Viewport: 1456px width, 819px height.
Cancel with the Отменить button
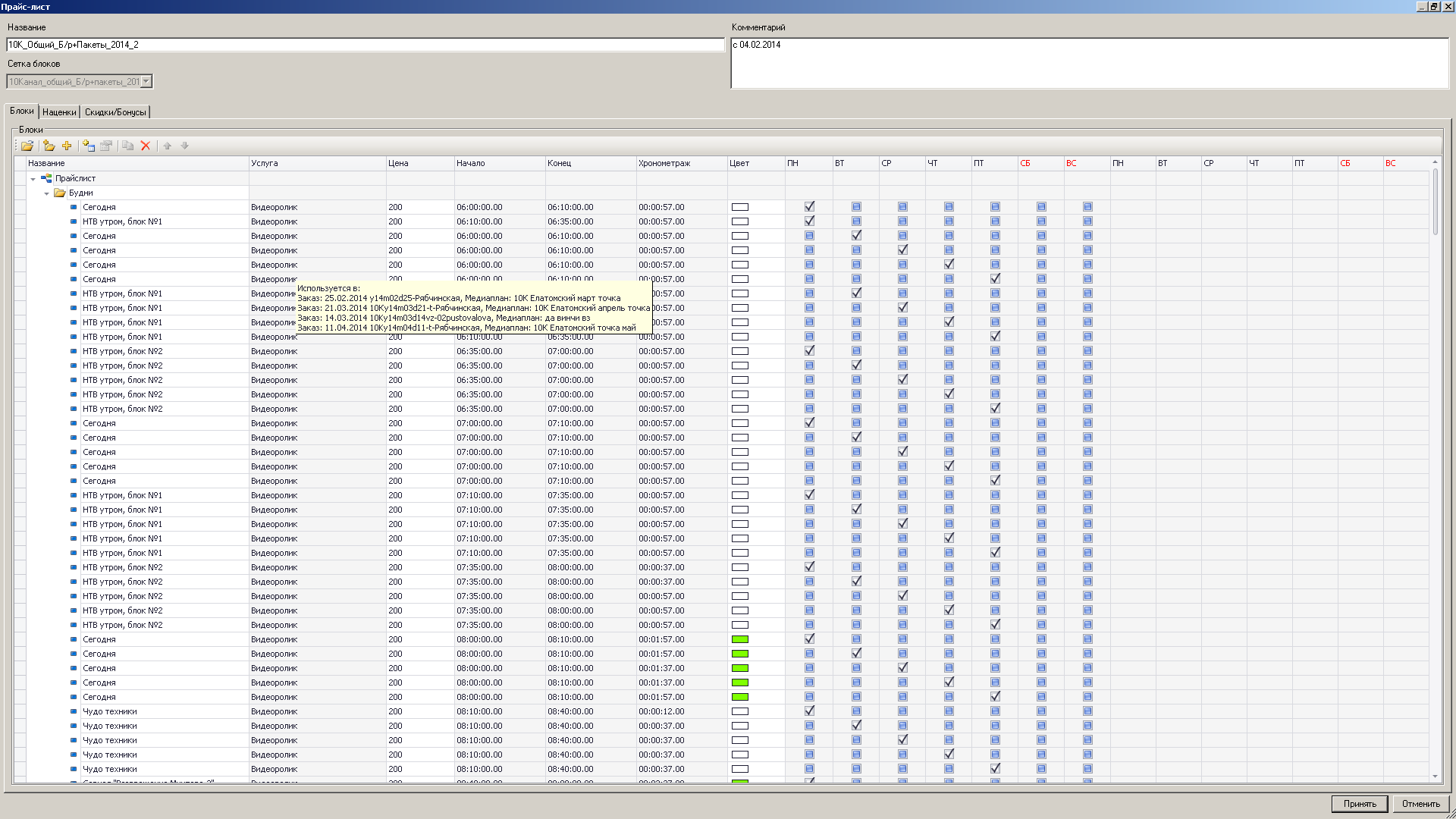[x=1420, y=804]
